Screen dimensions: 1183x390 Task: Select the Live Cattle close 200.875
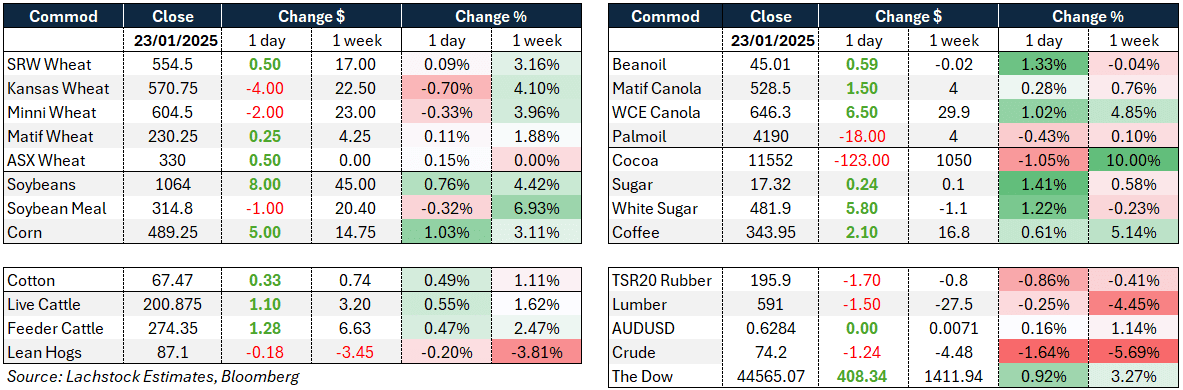point(172,305)
